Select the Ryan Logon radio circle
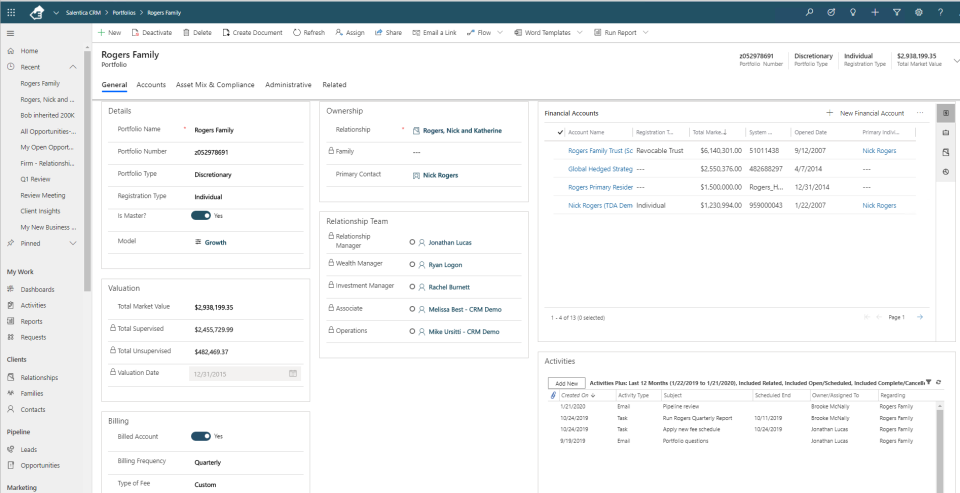This screenshot has width=960, height=493. pyautogui.click(x=412, y=265)
